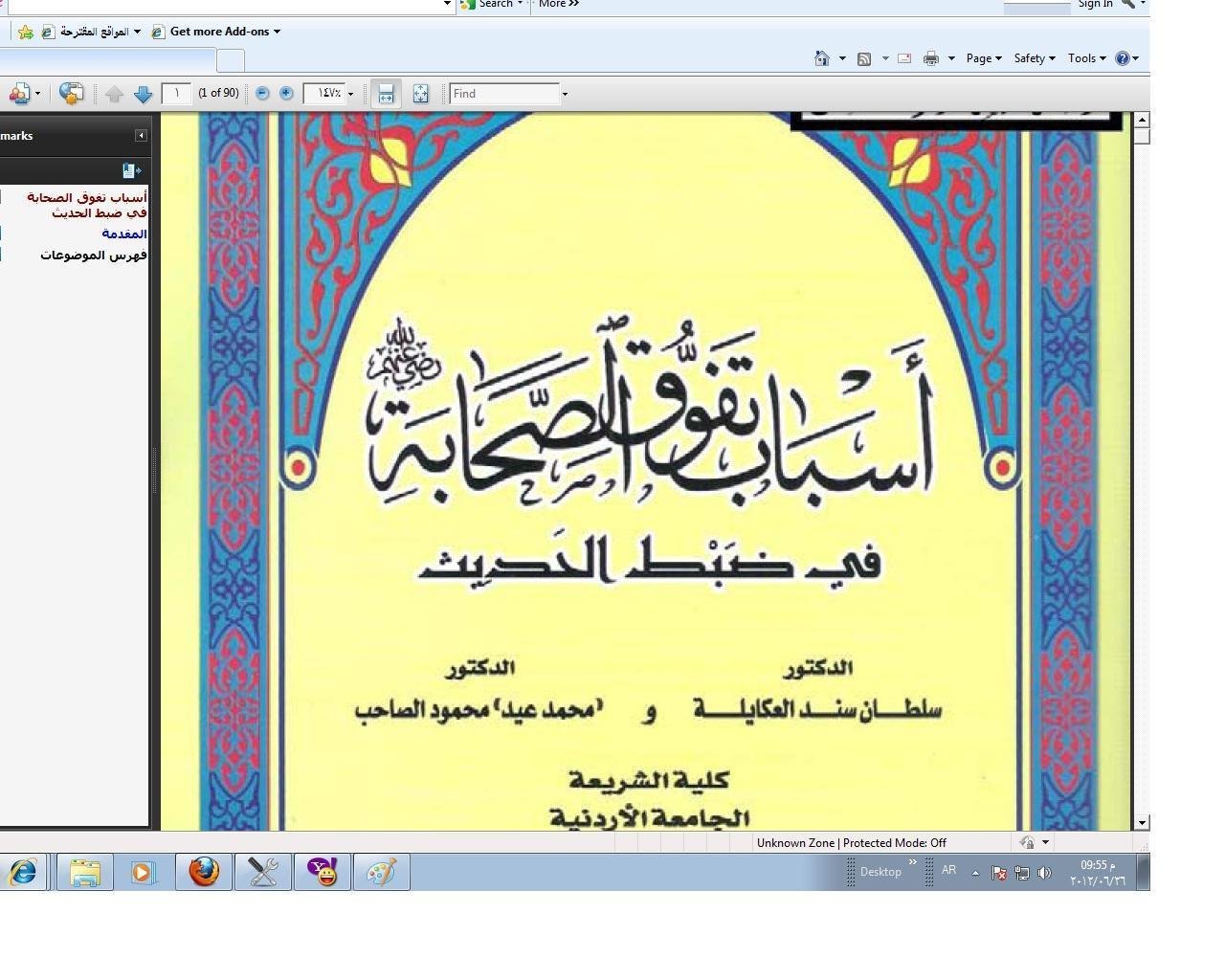
Task: Open the Page menu
Action: (x=982, y=57)
